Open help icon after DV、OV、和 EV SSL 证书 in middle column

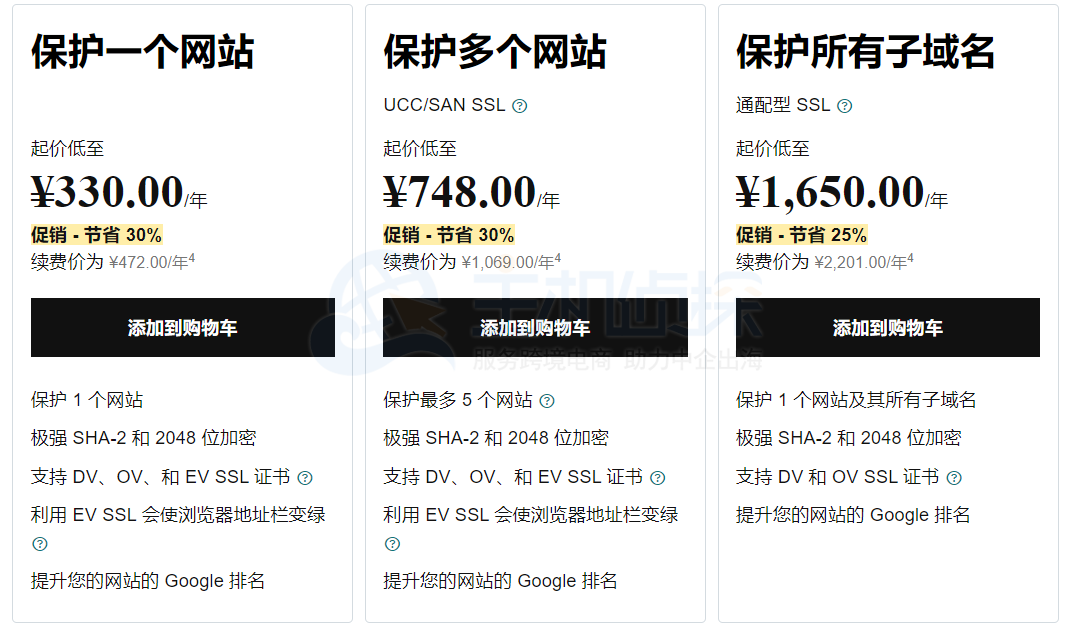658,477
